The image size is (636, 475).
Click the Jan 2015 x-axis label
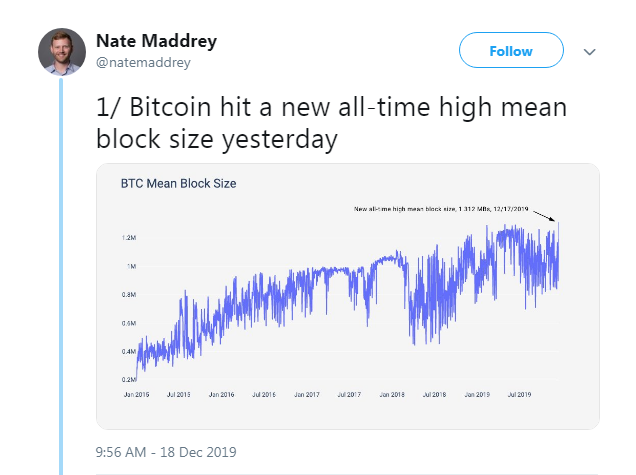[x=135, y=394]
